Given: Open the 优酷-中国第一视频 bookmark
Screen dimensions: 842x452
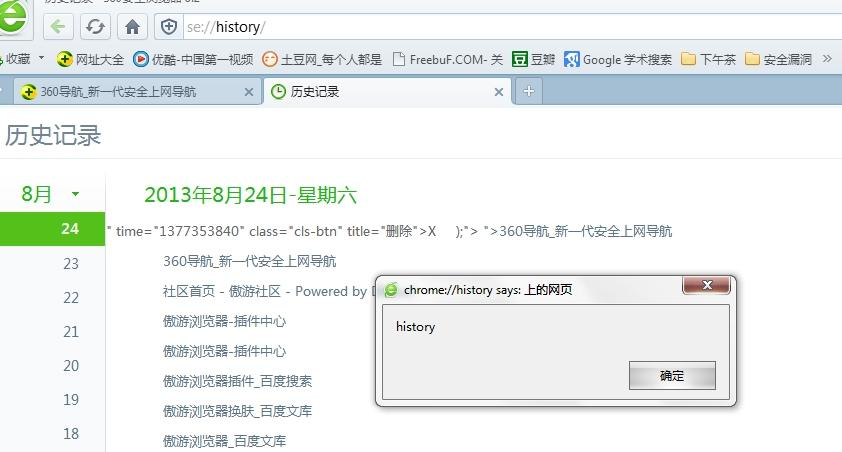Looking at the screenshot, I should (x=193, y=59).
